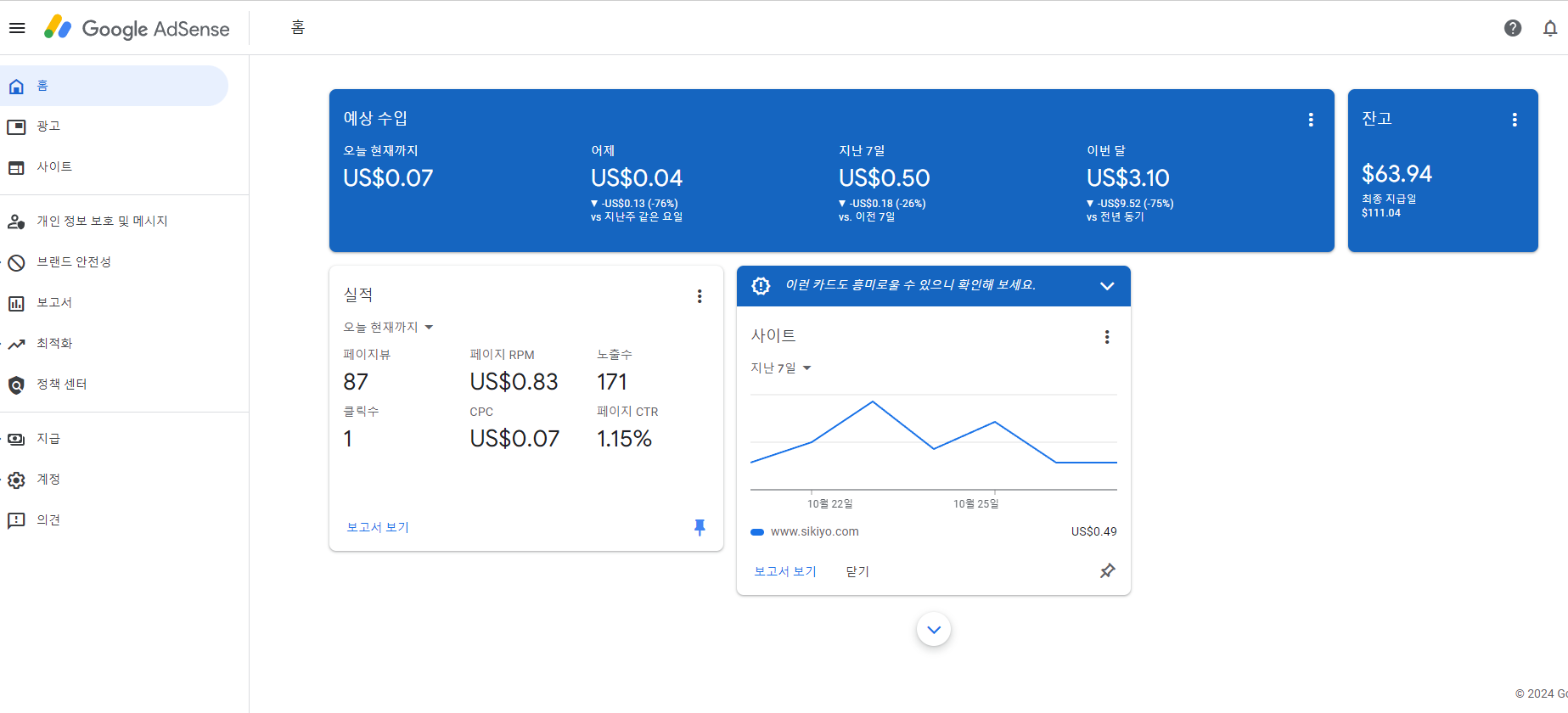Image resolution: width=1568 pixels, height=713 pixels.
Task: Open 실적 card three-dot menu
Action: [x=700, y=296]
